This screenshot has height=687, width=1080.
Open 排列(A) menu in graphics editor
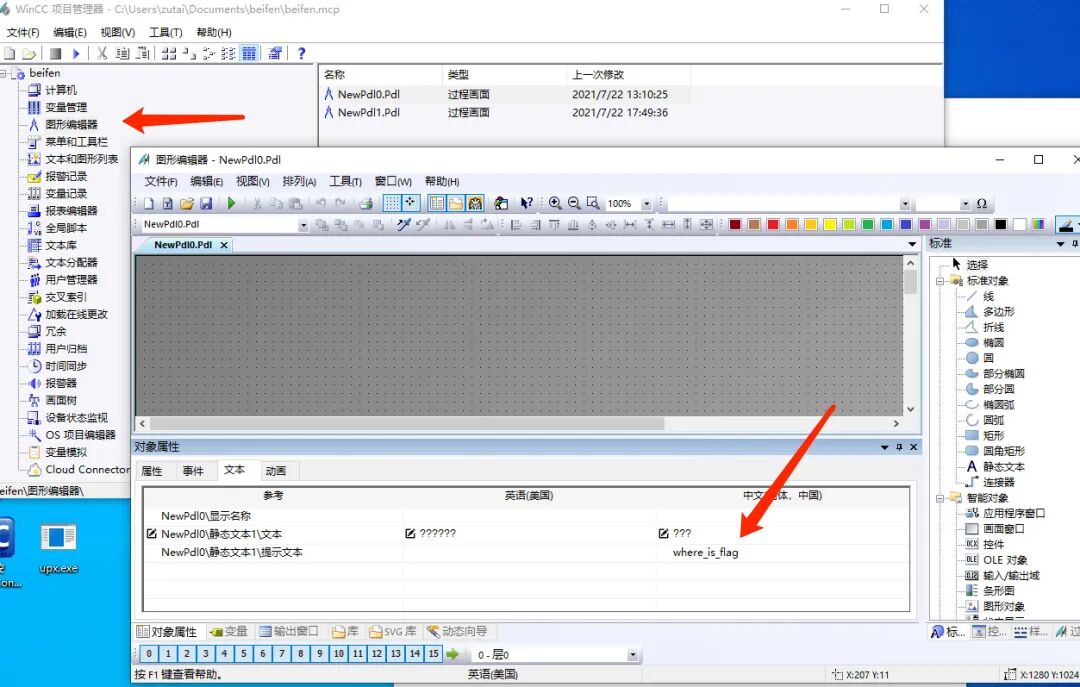299,181
